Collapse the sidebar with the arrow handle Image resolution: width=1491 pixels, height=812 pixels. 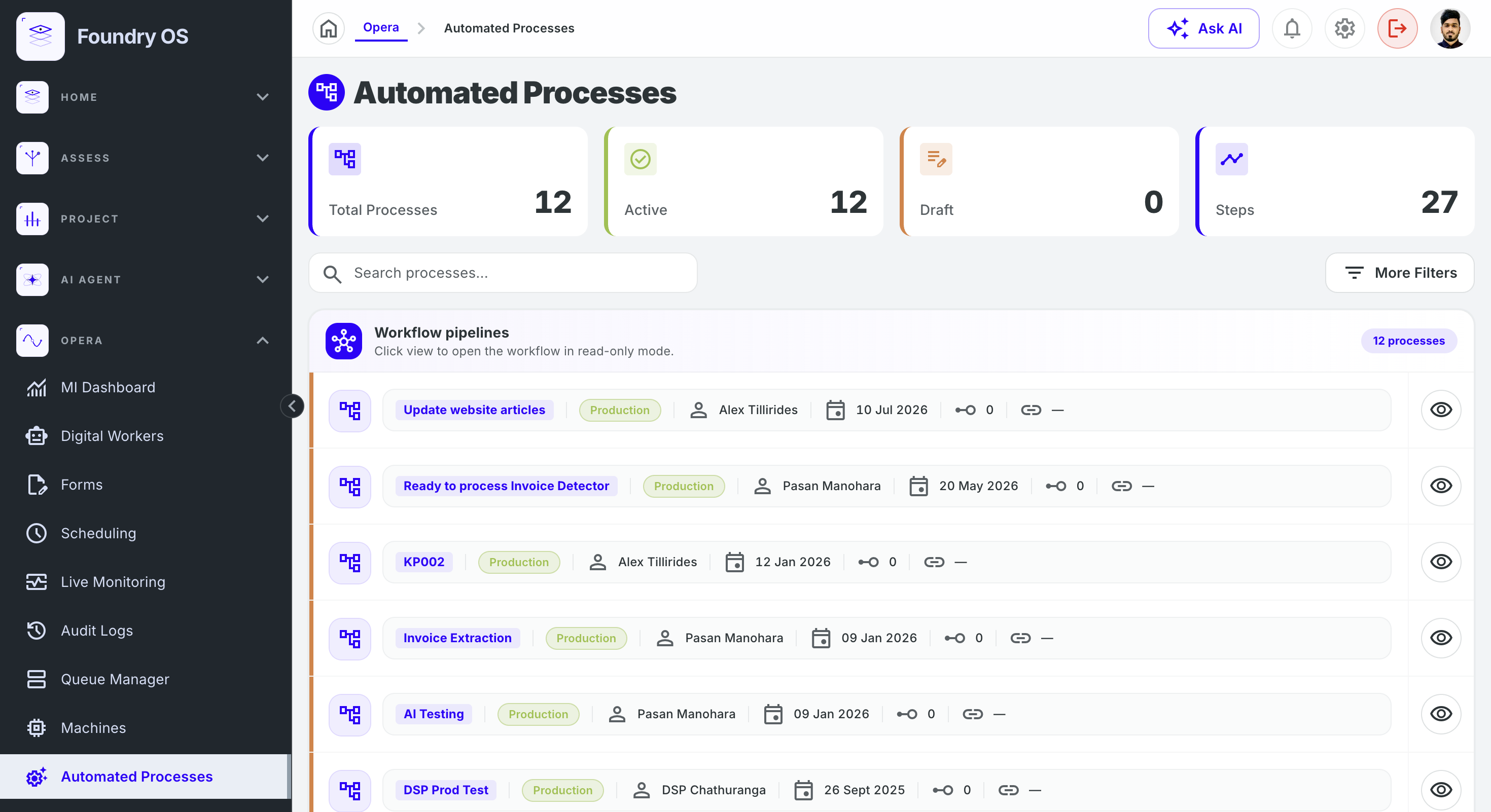292,405
